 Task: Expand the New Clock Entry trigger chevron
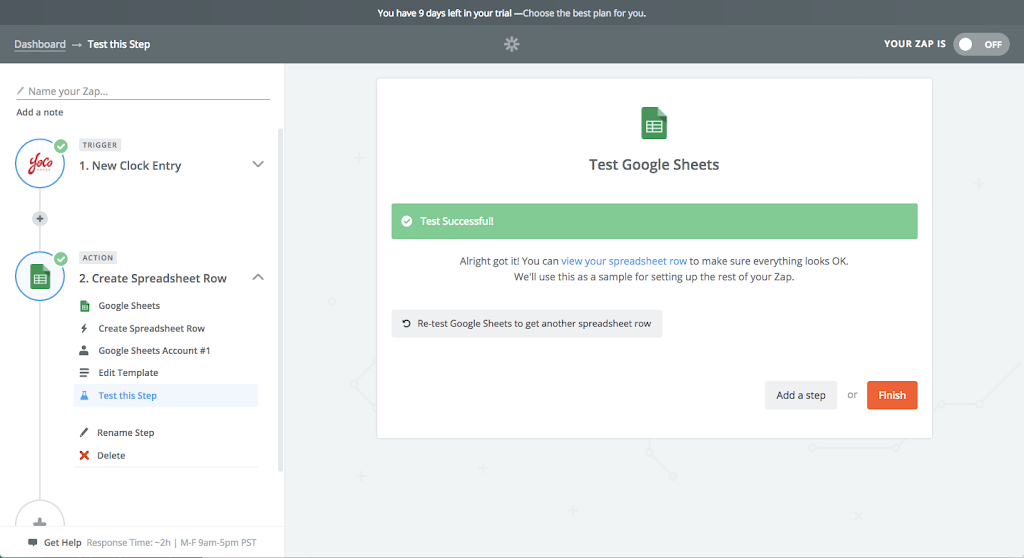[258, 164]
